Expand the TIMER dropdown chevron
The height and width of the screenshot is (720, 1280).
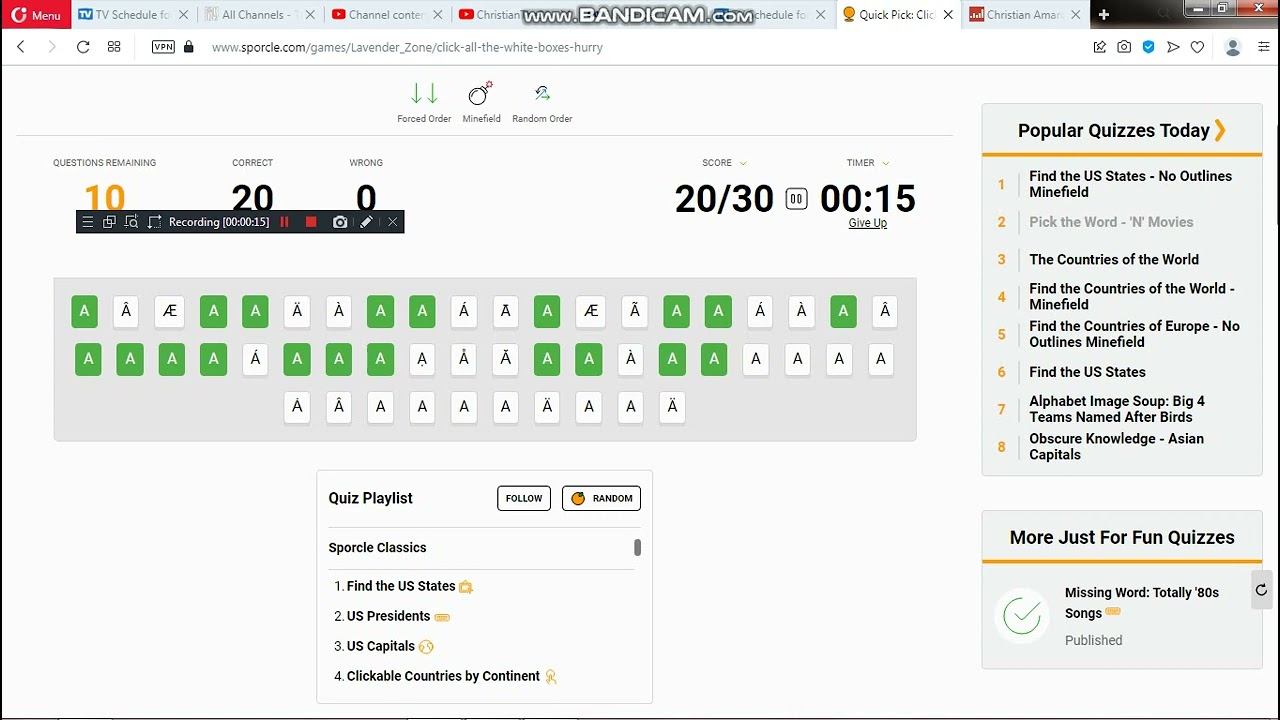pos(885,163)
